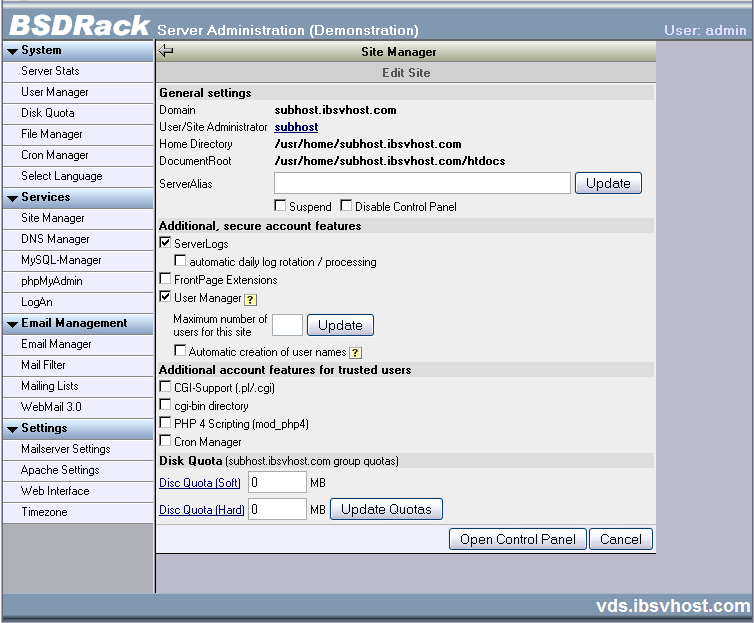Open LogAn in sidebar

[78, 302]
